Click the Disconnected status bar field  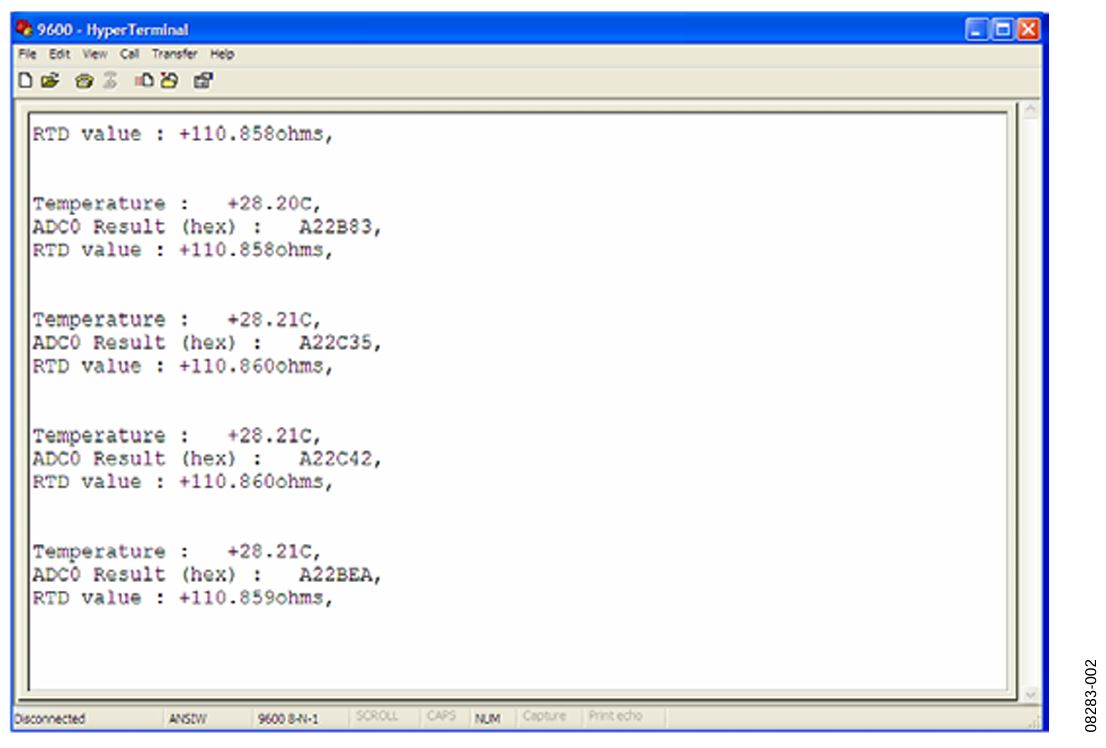coord(50,718)
